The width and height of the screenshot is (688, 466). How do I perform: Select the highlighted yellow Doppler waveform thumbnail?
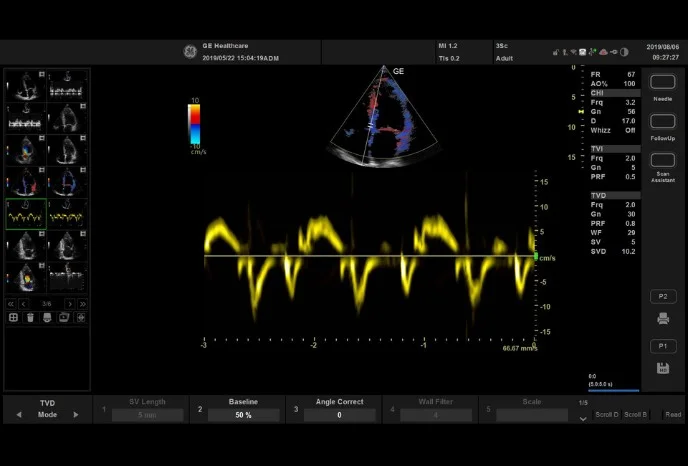pos(26,213)
